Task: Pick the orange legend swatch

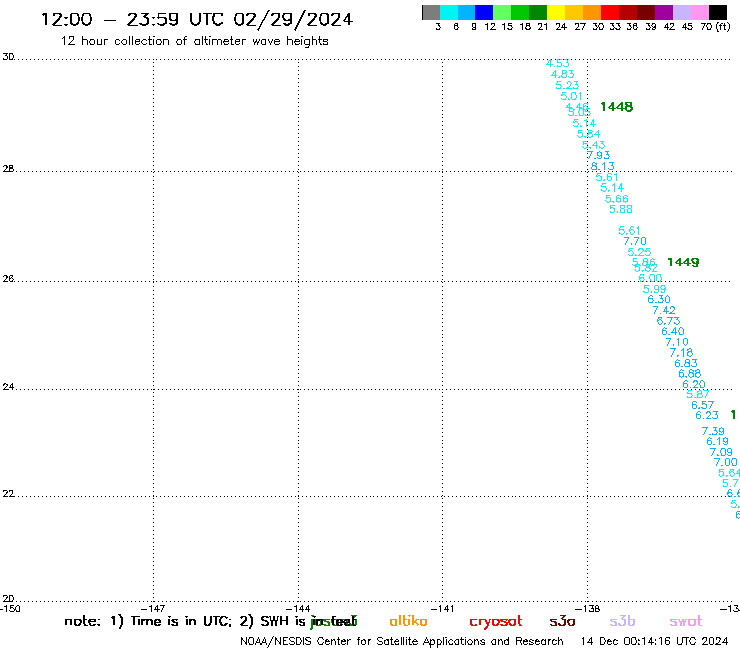Action: (592, 12)
